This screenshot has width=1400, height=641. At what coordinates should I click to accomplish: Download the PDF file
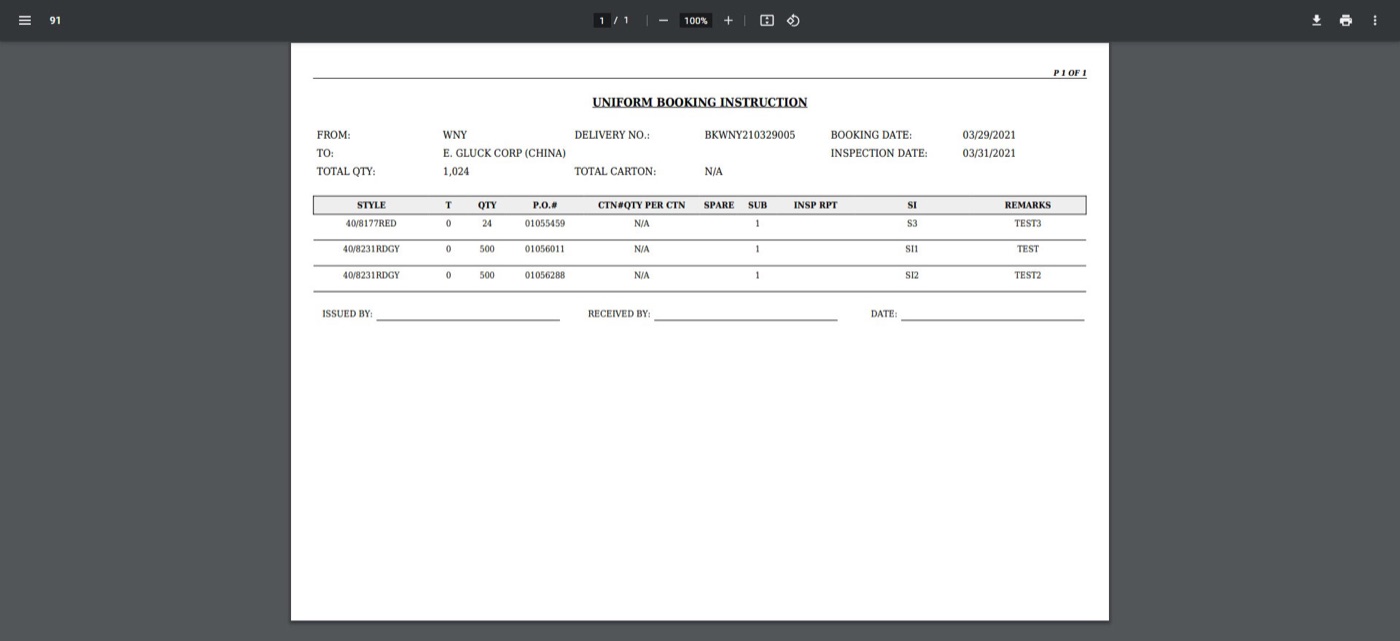(1317, 20)
